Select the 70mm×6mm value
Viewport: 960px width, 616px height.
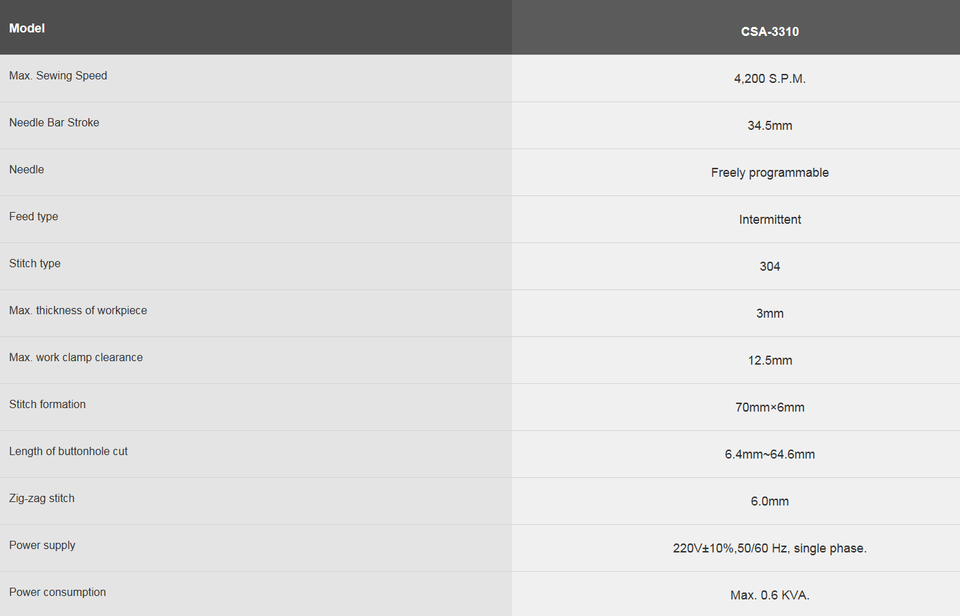(769, 408)
